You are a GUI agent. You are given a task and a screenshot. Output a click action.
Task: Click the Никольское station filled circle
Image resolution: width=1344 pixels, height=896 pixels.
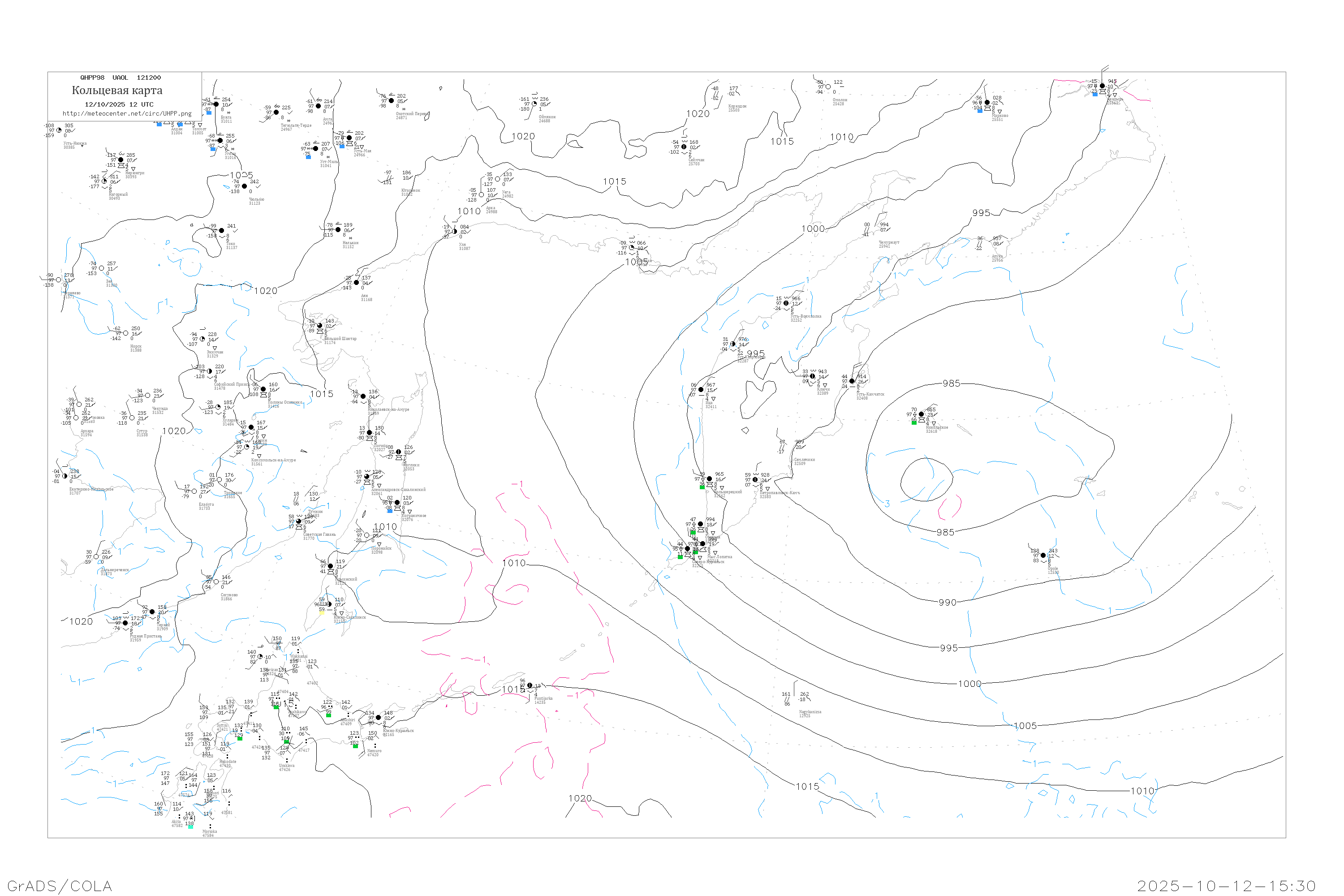[921, 414]
